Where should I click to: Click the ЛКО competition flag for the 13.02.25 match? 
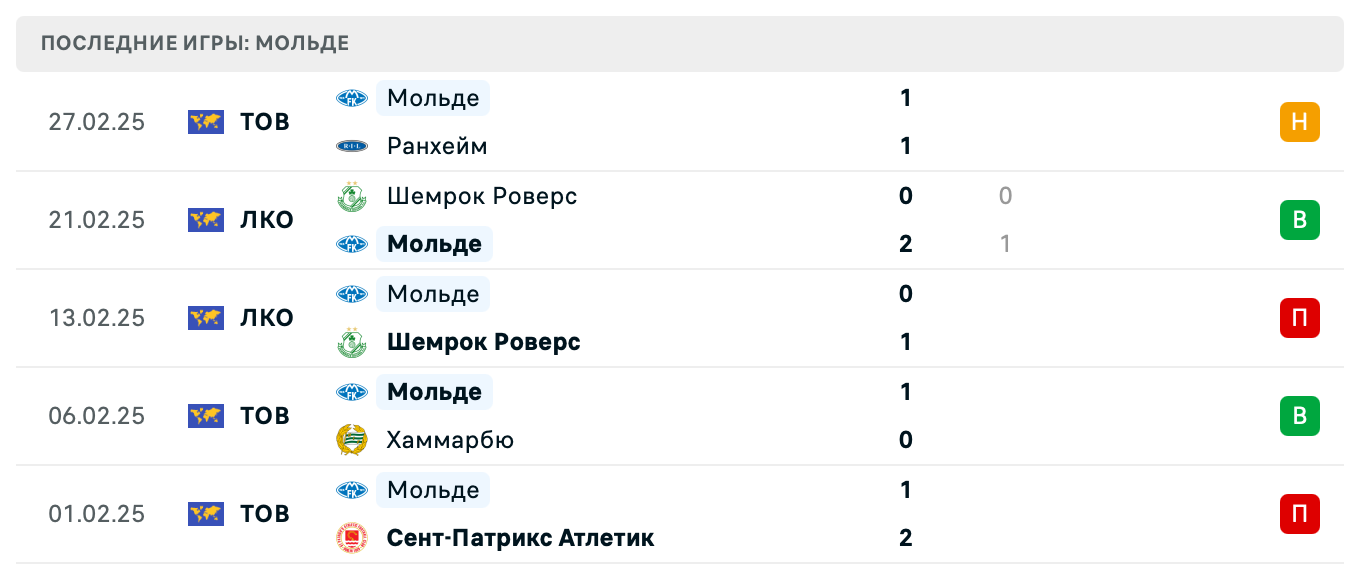click(205, 318)
